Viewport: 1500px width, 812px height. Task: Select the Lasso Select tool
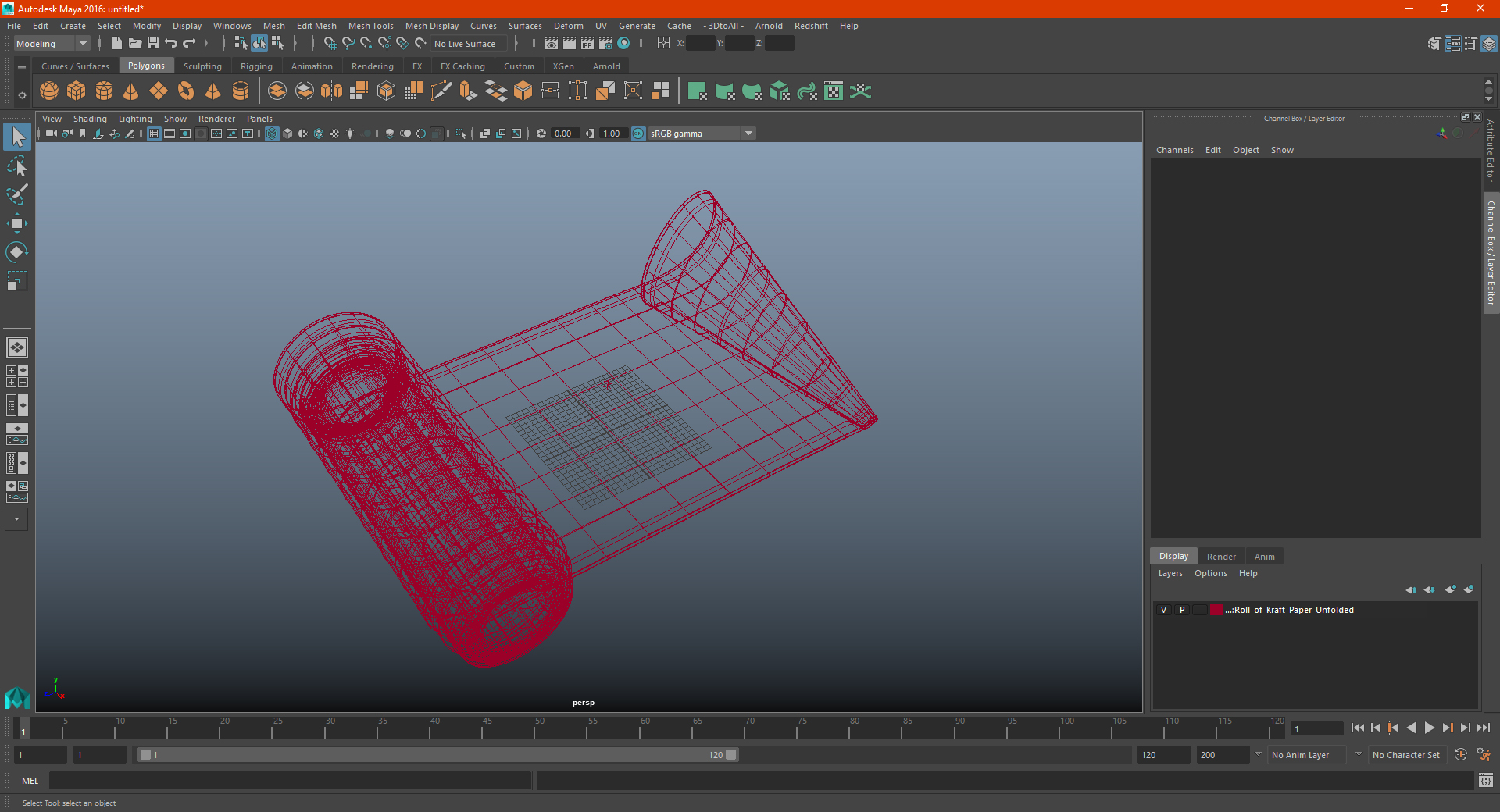[17, 166]
